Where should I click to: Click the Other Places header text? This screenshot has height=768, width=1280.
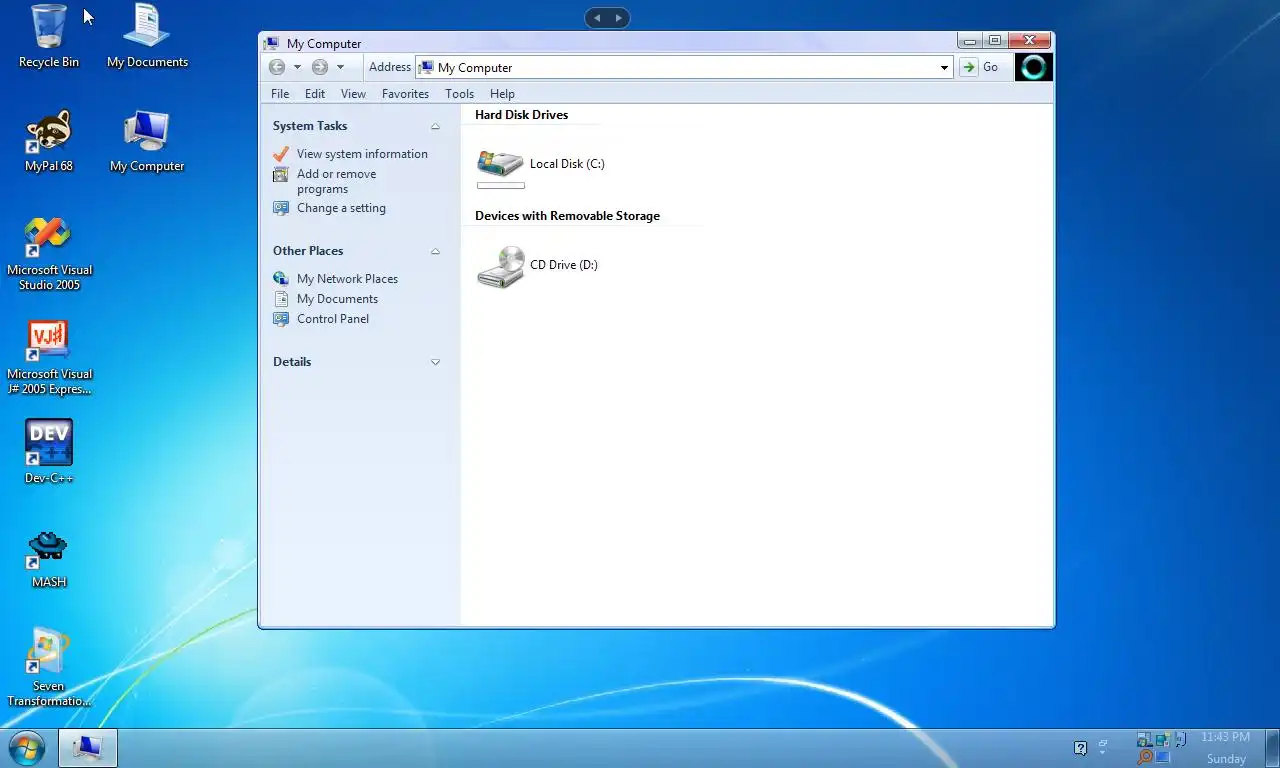point(308,251)
